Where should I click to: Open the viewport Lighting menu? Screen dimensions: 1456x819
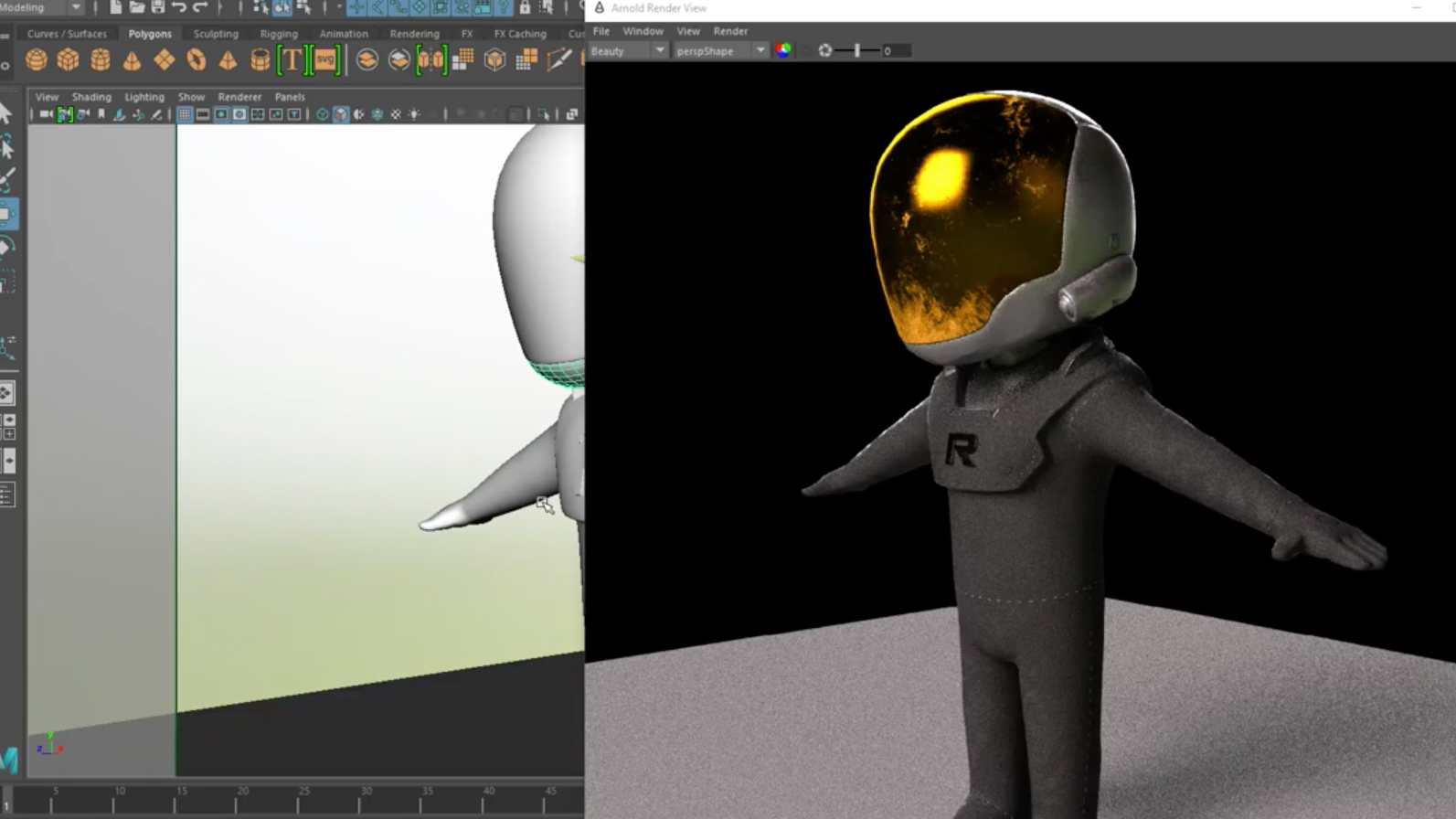tap(144, 97)
